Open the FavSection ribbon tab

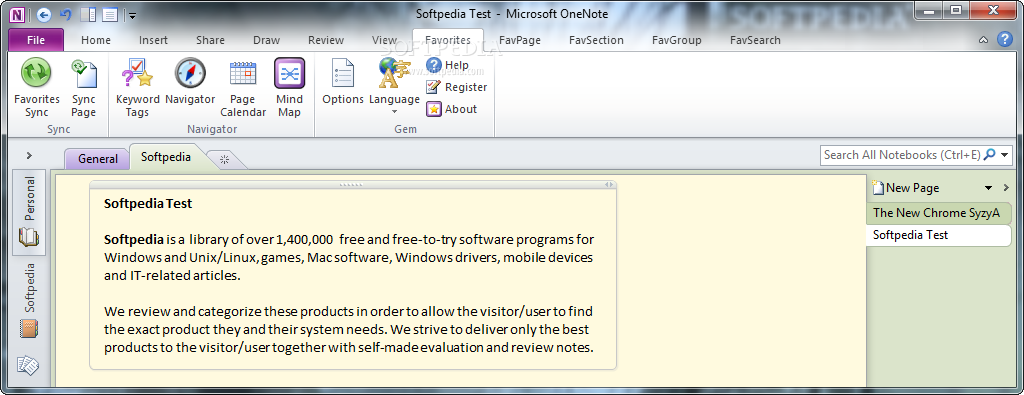[596, 40]
